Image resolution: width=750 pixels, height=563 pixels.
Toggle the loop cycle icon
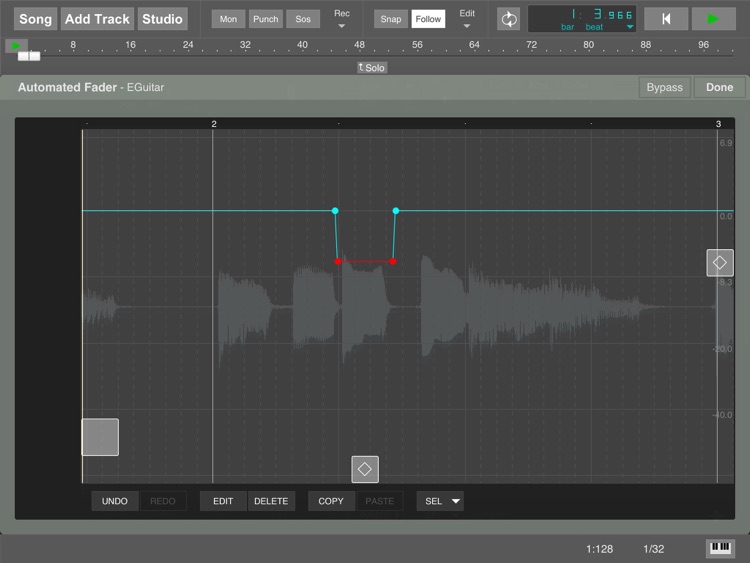click(508, 19)
